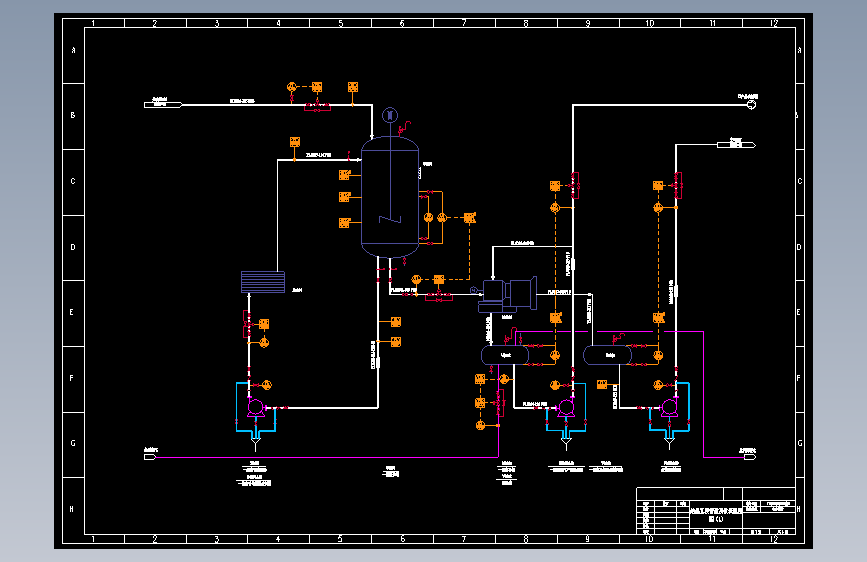Viewport: 867px width, 562px height.
Task: Click the large reactor vessel body
Action: (x=390, y=197)
